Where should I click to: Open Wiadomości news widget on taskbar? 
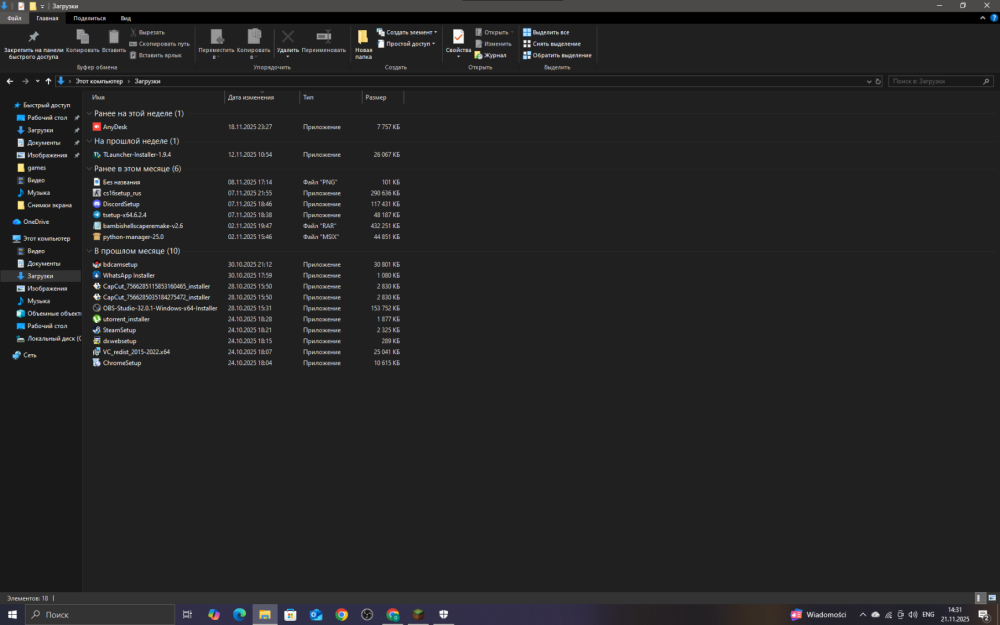click(x=818, y=614)
